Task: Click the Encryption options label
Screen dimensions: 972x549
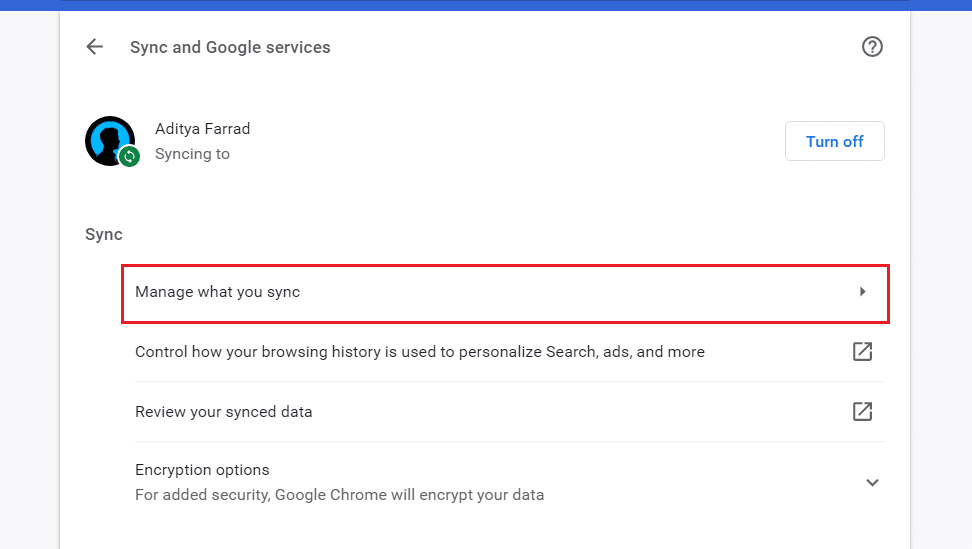Action: 203,470
